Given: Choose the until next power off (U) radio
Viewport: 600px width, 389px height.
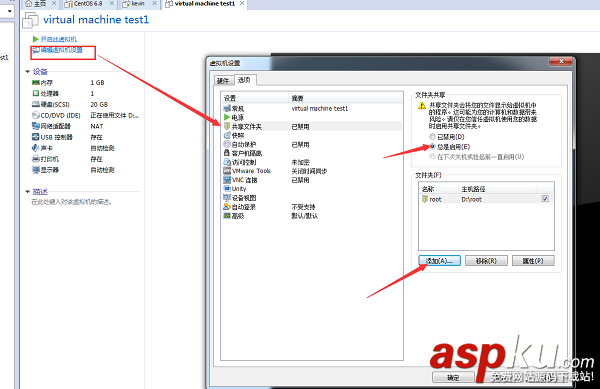Looking at the screenshot, I should pos(432,156).
